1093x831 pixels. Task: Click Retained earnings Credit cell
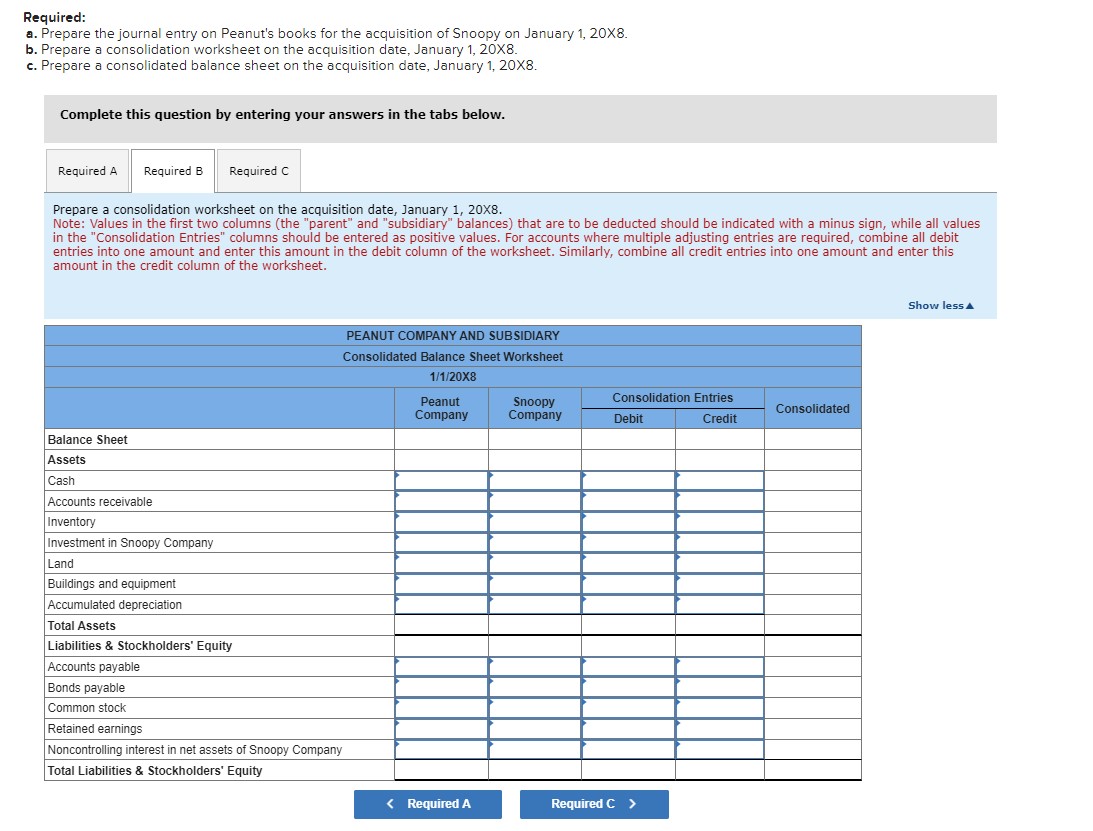(x=719, y=729)
